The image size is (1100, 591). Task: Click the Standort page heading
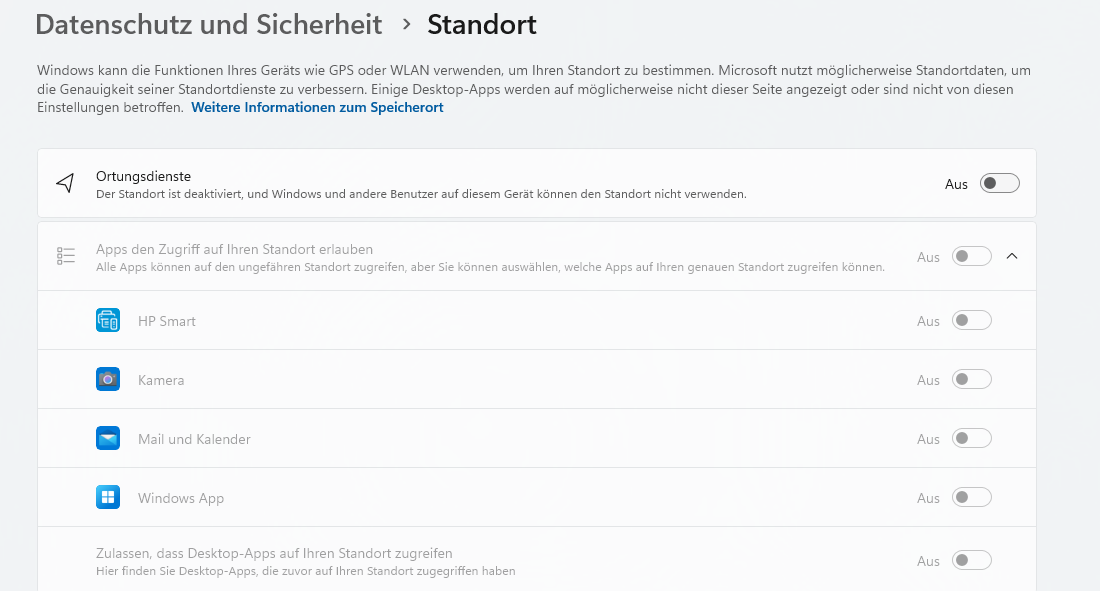482,24
